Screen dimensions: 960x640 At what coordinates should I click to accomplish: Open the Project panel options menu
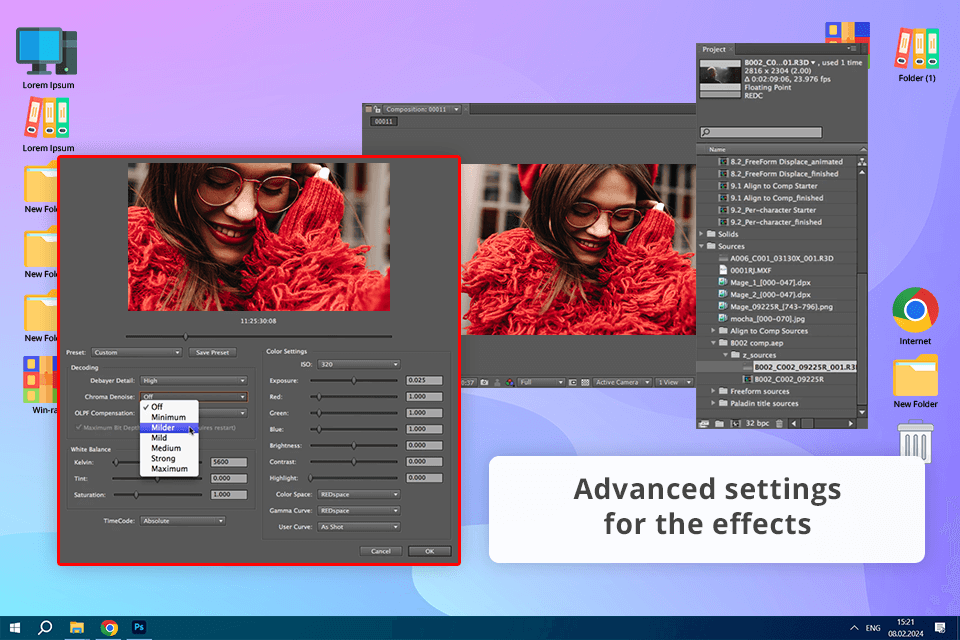click(852, 48)
